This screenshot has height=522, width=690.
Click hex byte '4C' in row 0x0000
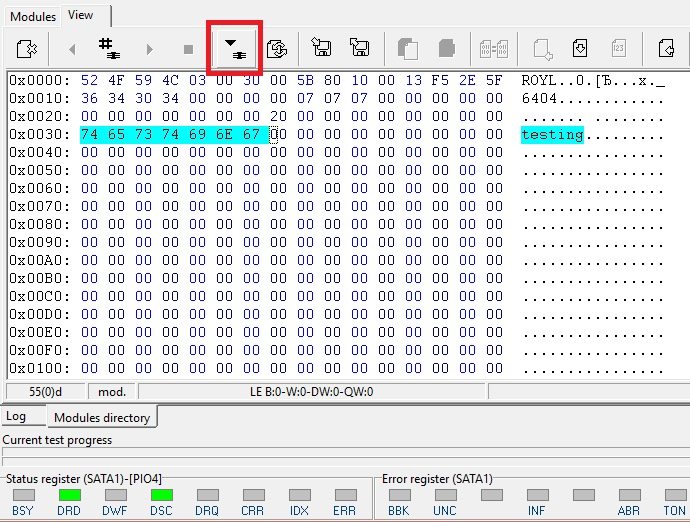(x=170, y=81)
